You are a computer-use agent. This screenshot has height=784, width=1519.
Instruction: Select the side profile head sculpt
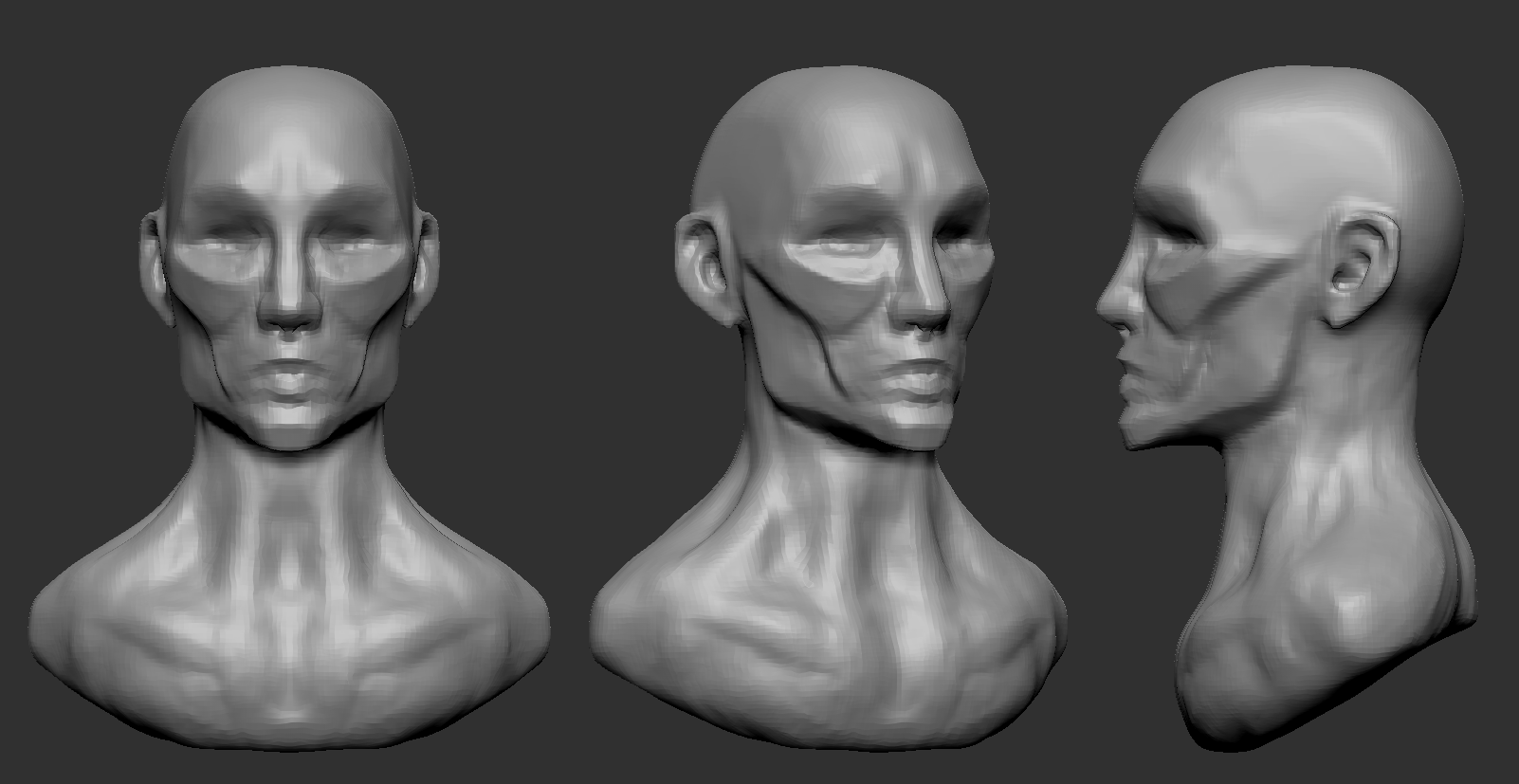[x=1288, y=408]
